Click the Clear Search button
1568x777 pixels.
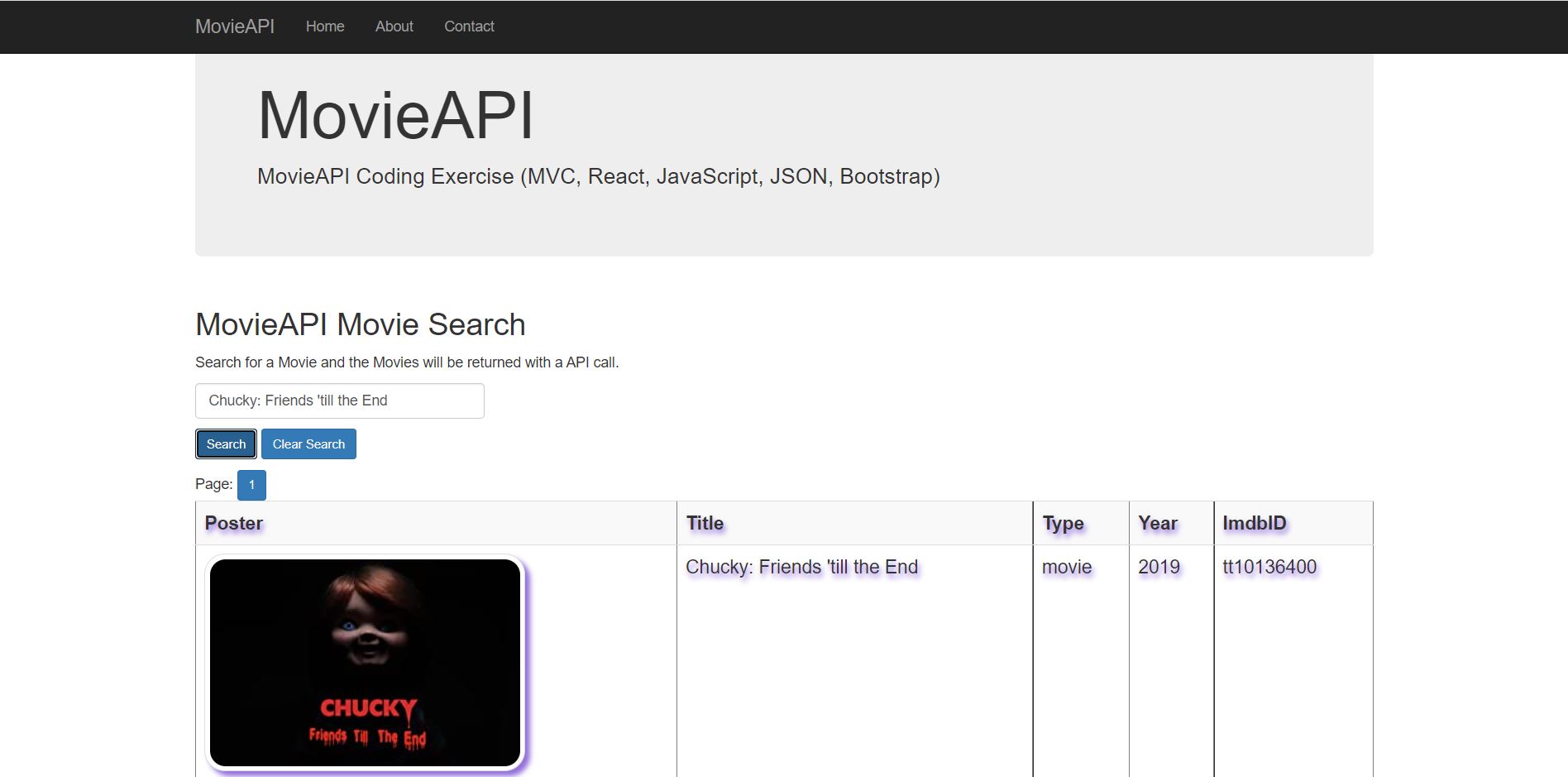(x=308, y=444)
